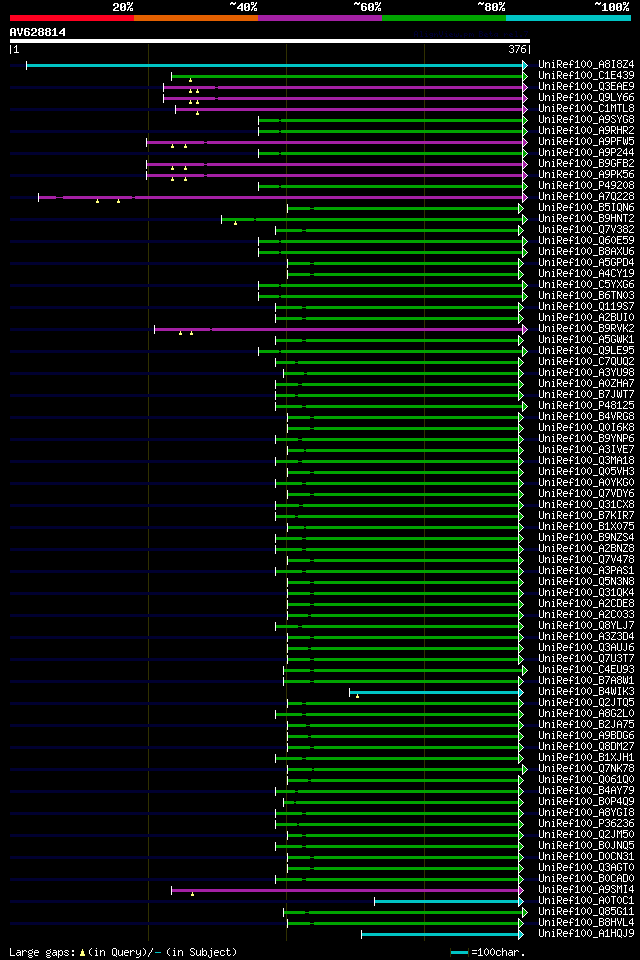Select label UniRef100_A9PFW5
The width and height of the screenshot is (640, 960).
coord(586,141)
